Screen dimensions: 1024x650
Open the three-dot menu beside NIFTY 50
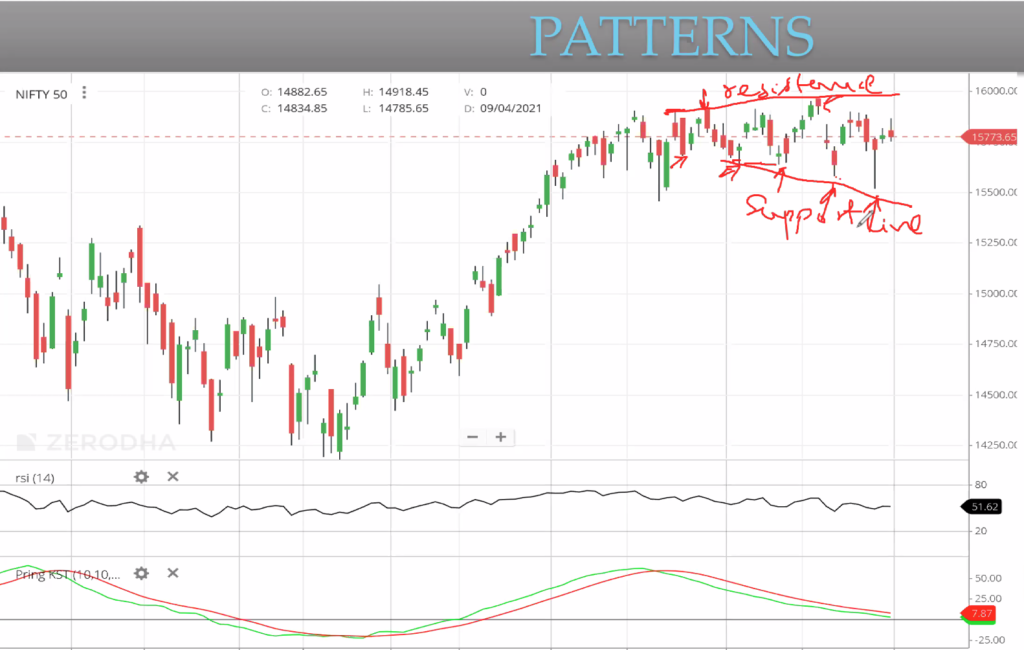(85, 93)
